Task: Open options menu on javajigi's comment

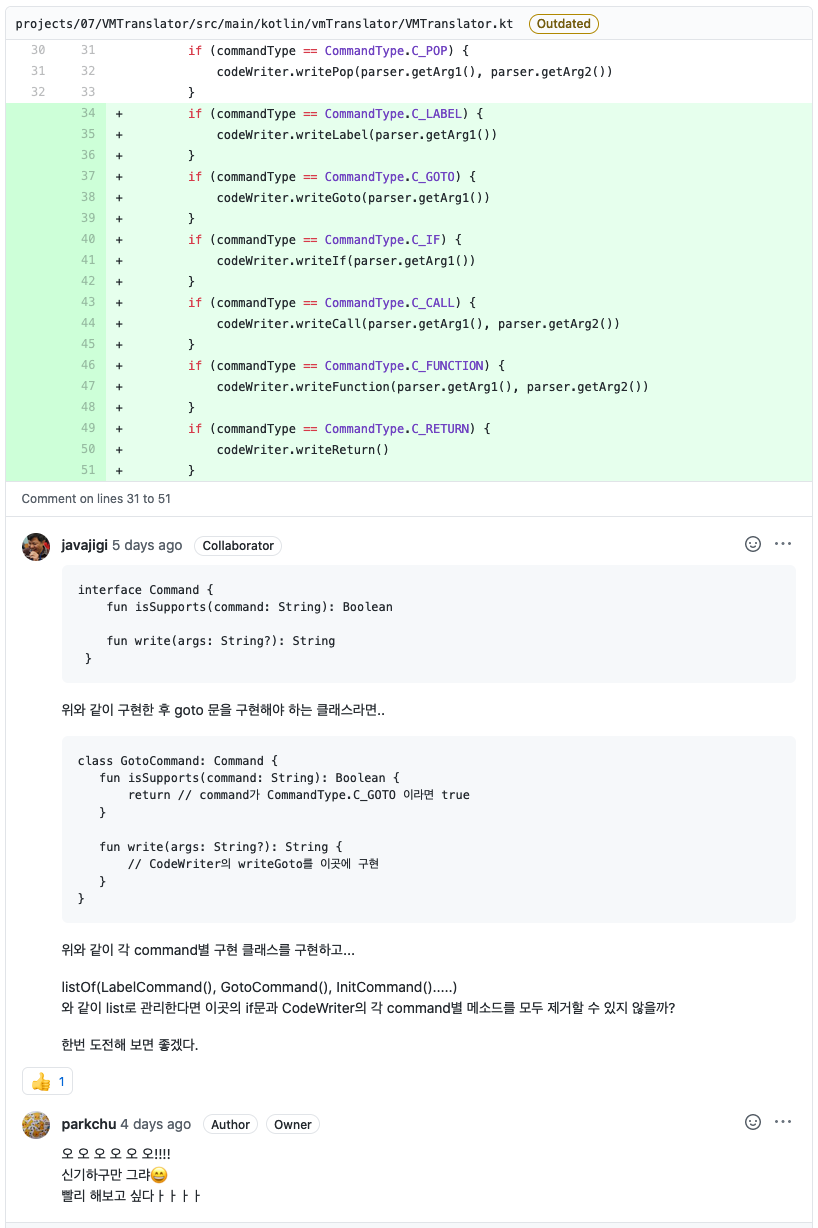Action: (x=783, y=544)
